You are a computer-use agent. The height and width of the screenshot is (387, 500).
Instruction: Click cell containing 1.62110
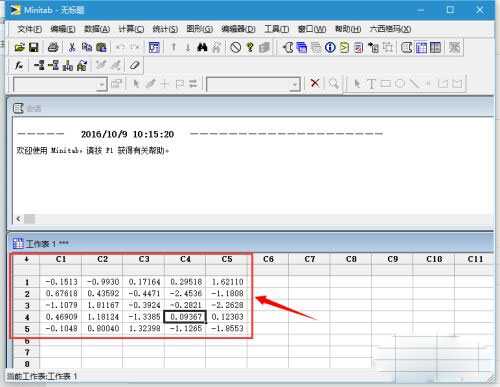click(227, 282)
